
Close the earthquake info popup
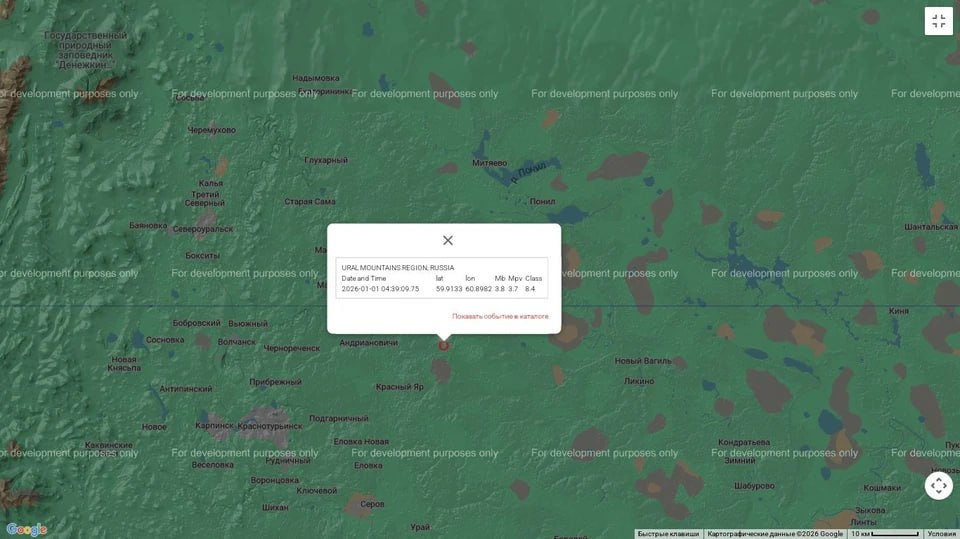447,240
